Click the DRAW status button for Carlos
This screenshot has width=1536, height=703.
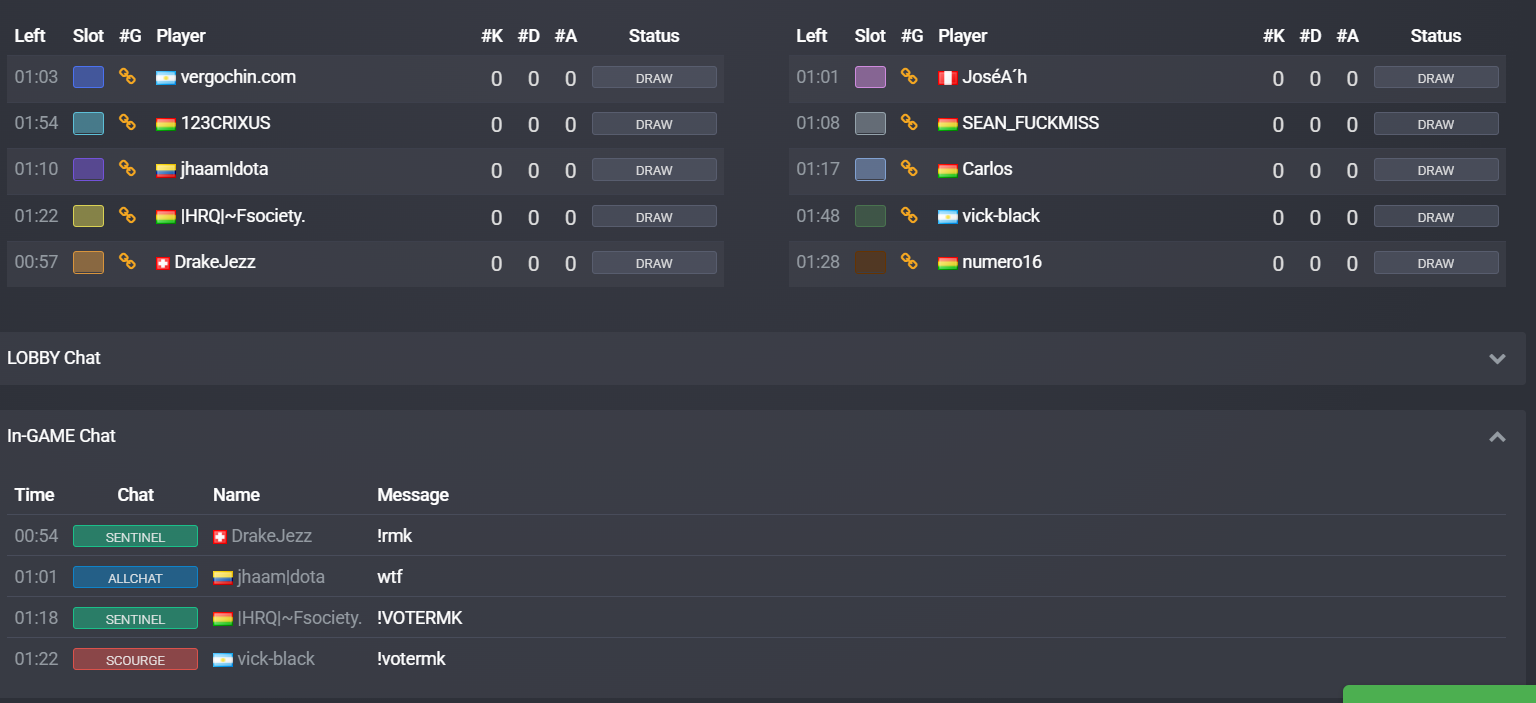[1436, 170]
